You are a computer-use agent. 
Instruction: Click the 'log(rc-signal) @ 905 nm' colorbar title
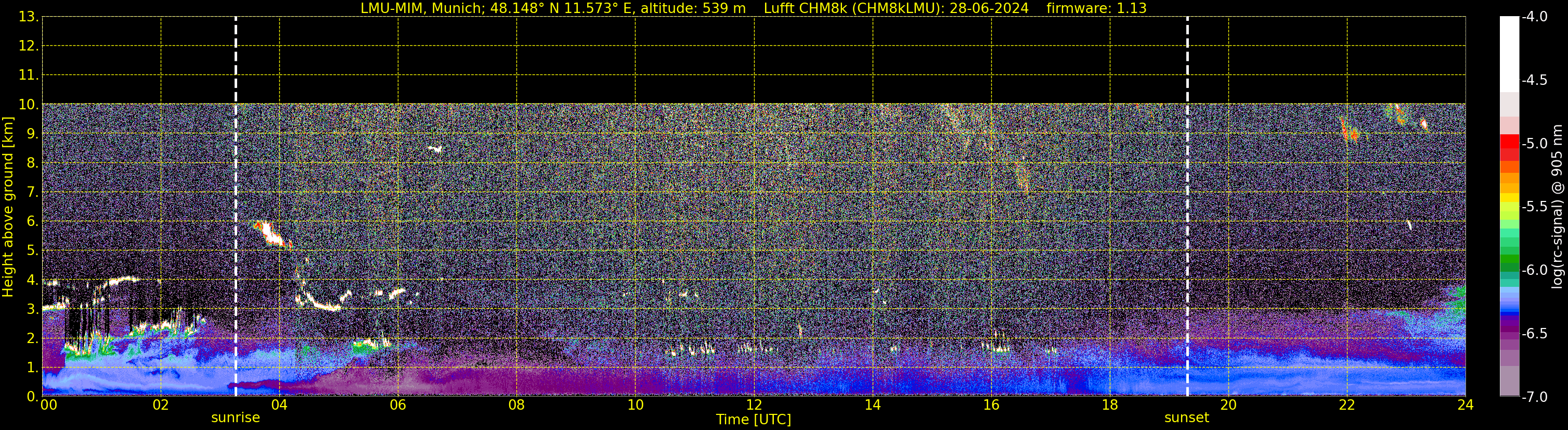1557,207
